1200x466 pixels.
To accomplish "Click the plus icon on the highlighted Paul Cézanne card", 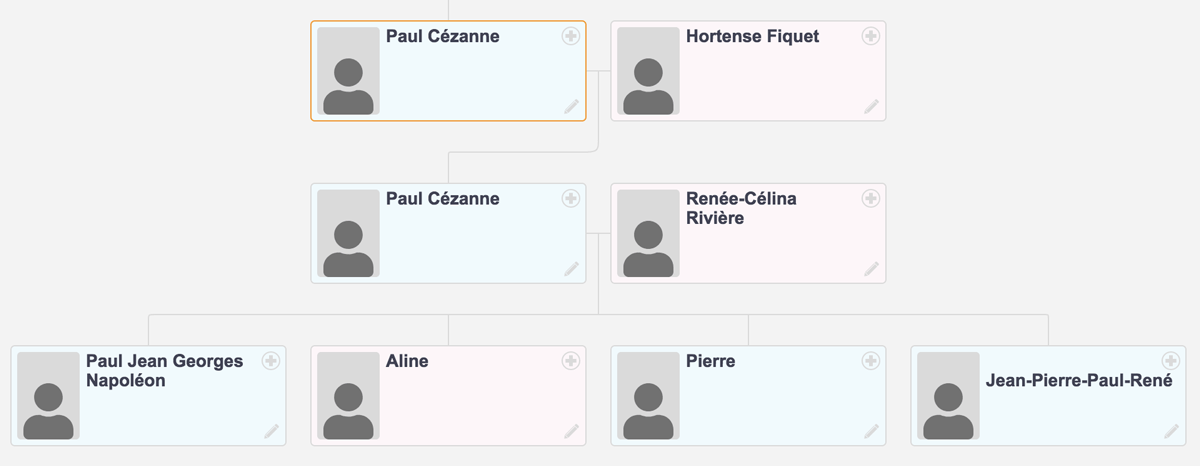I will click(571, 36).
